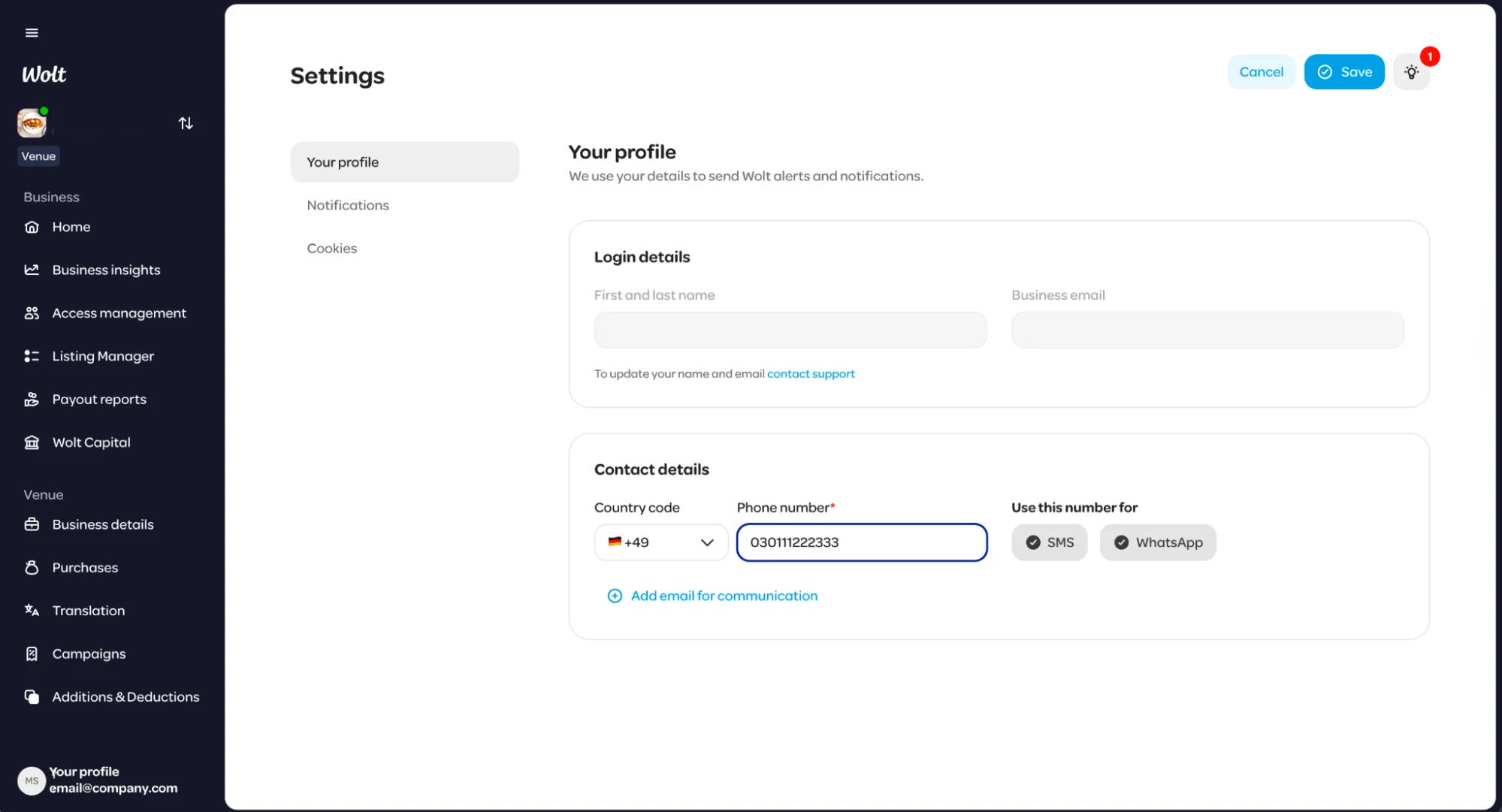This screenshot has height=812, width=1502.
Task: Click the lightbulb tips icon
Action: tap(1411, 72)
